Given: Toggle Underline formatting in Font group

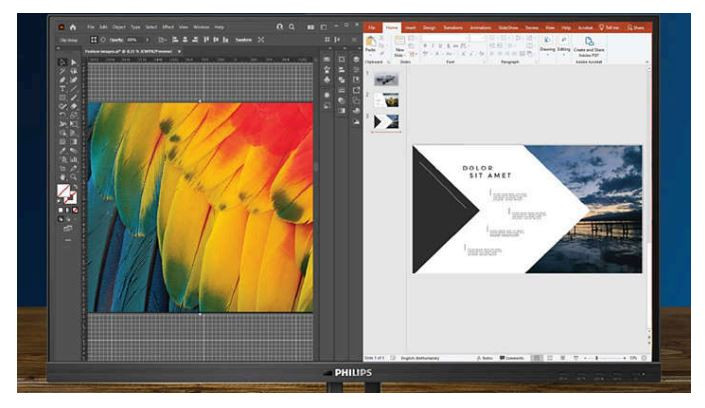Looking at the screenshot, I should [x=440, y=46].
